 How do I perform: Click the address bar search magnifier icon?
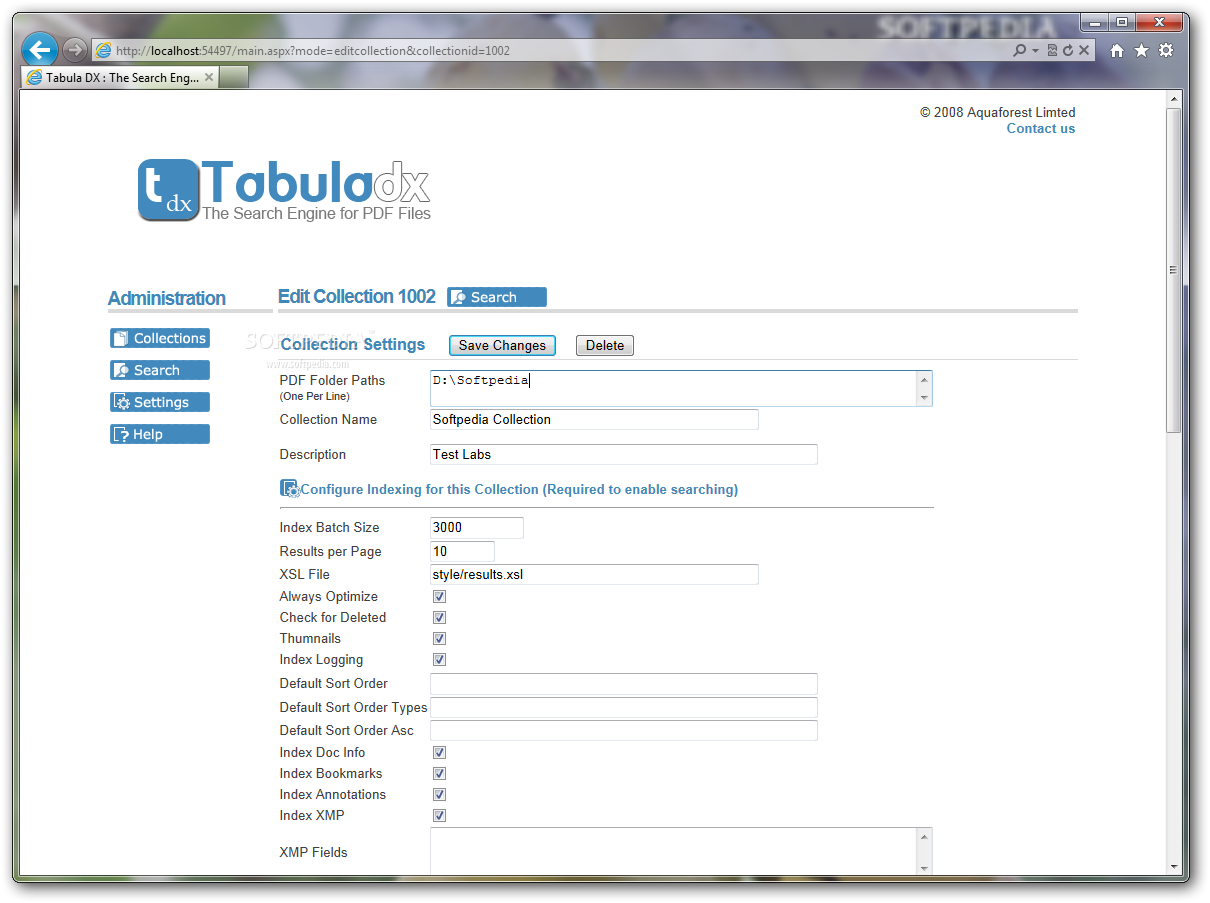click(x=1019, y=50)
